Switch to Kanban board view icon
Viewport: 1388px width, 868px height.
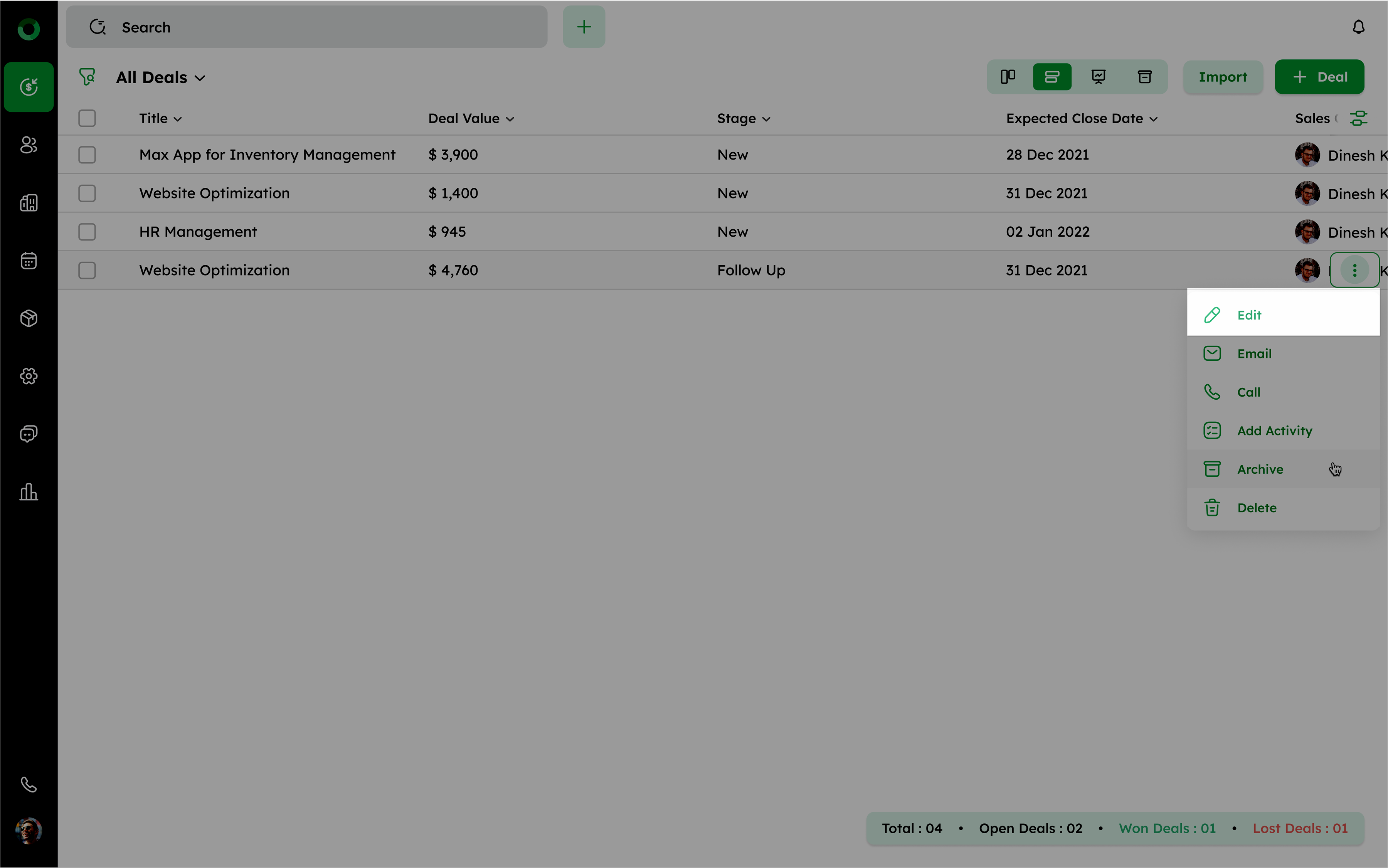click(x=1008, y=77)
